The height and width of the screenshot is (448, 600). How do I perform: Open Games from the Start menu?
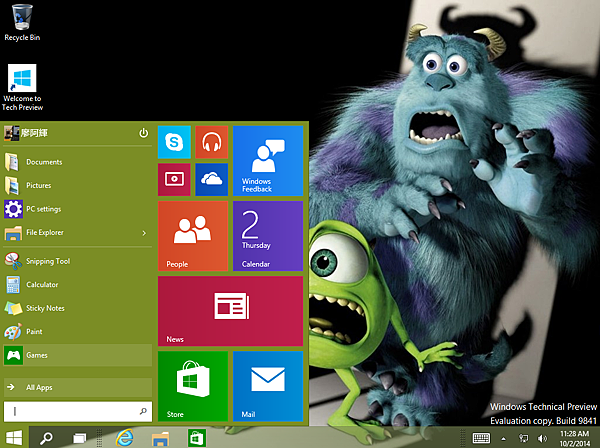[78, 355]
